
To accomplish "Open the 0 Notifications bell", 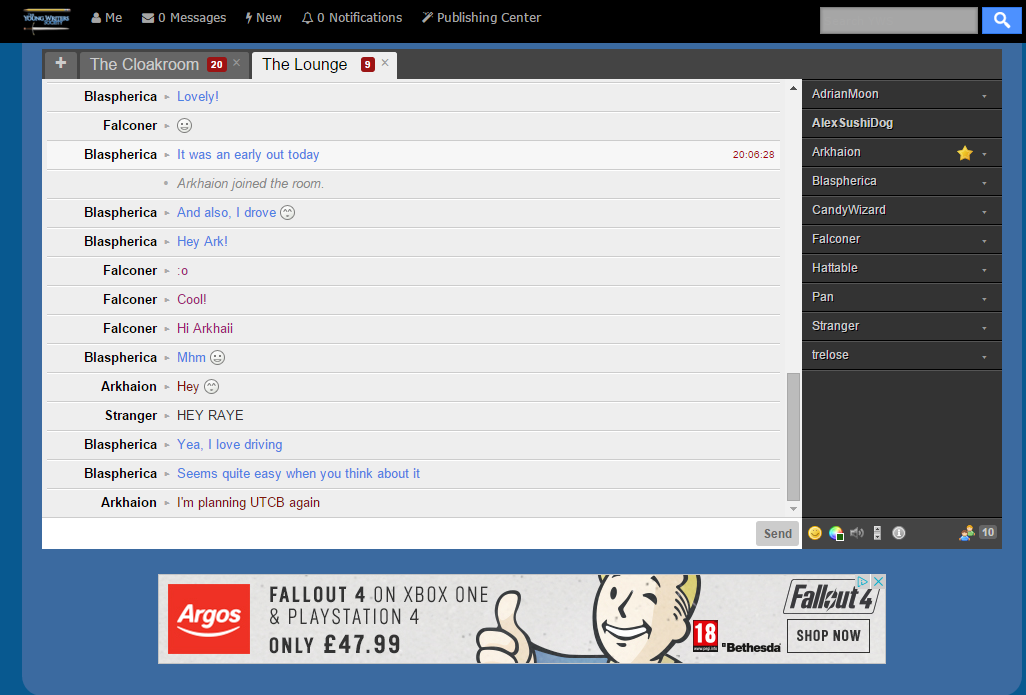I will (x=351, y=18).
